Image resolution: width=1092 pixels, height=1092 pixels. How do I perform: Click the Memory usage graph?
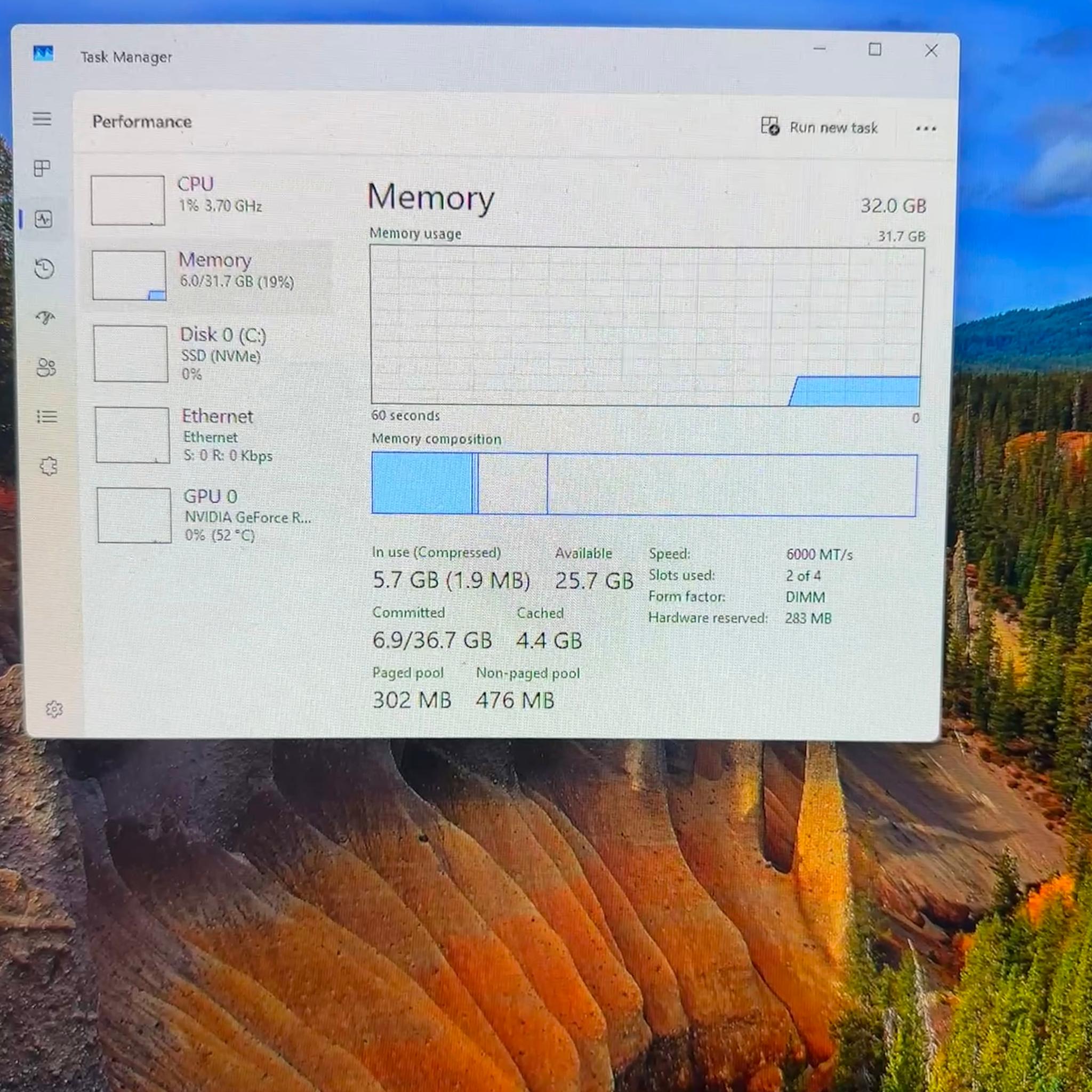point(647,326)
